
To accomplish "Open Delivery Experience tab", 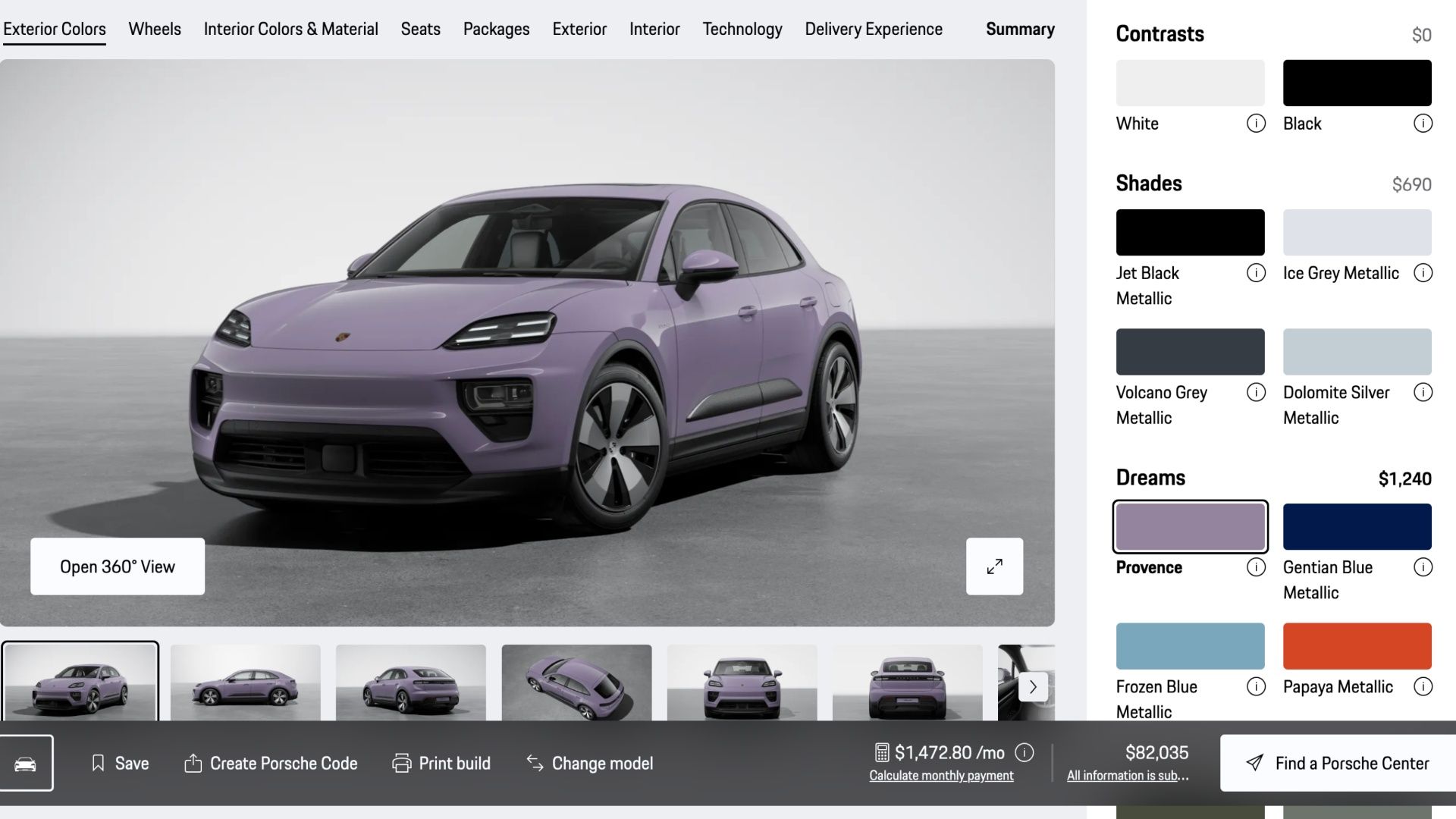I will [x=874, y=29].
